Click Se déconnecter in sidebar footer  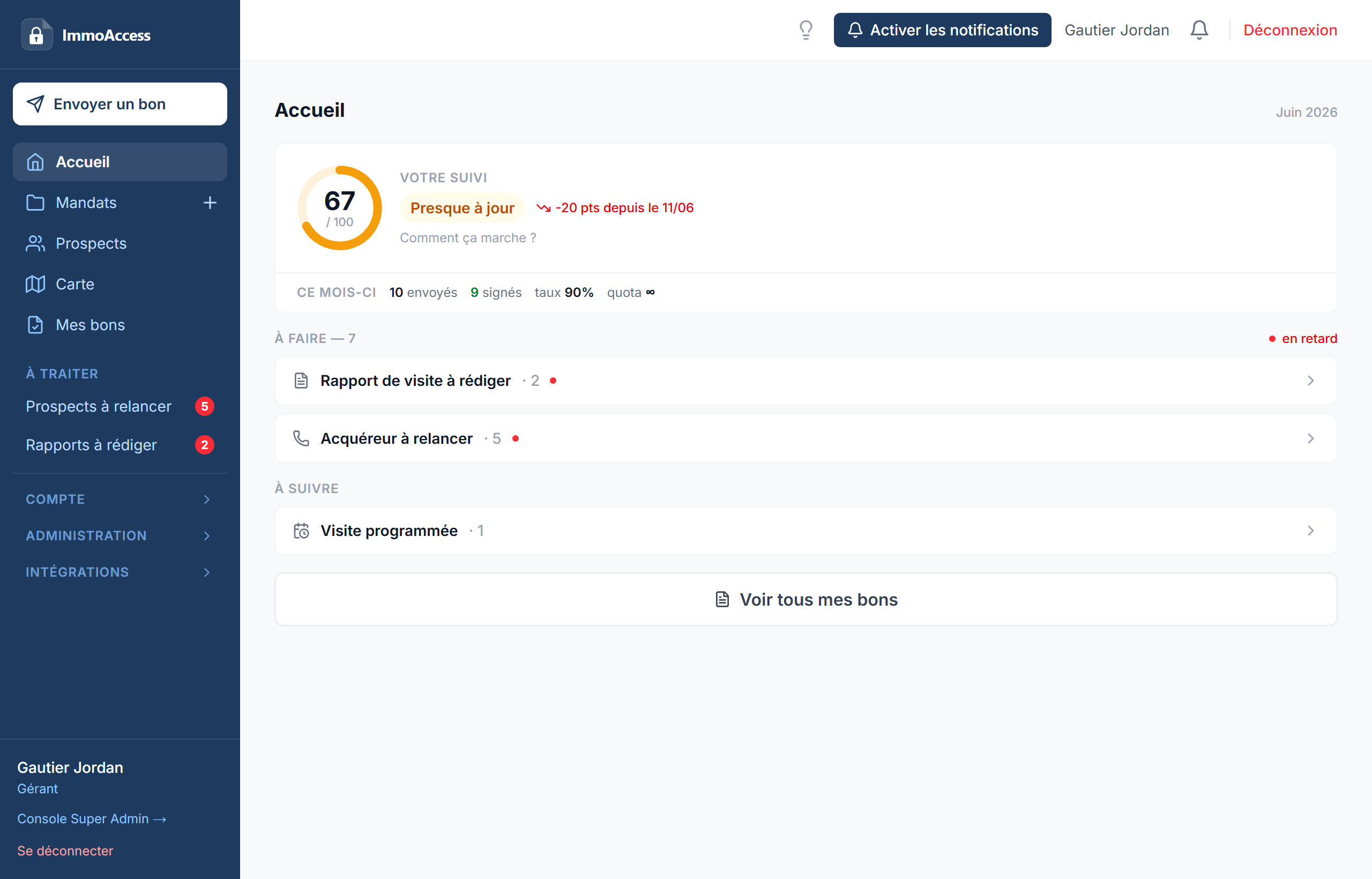click(65, 851)
